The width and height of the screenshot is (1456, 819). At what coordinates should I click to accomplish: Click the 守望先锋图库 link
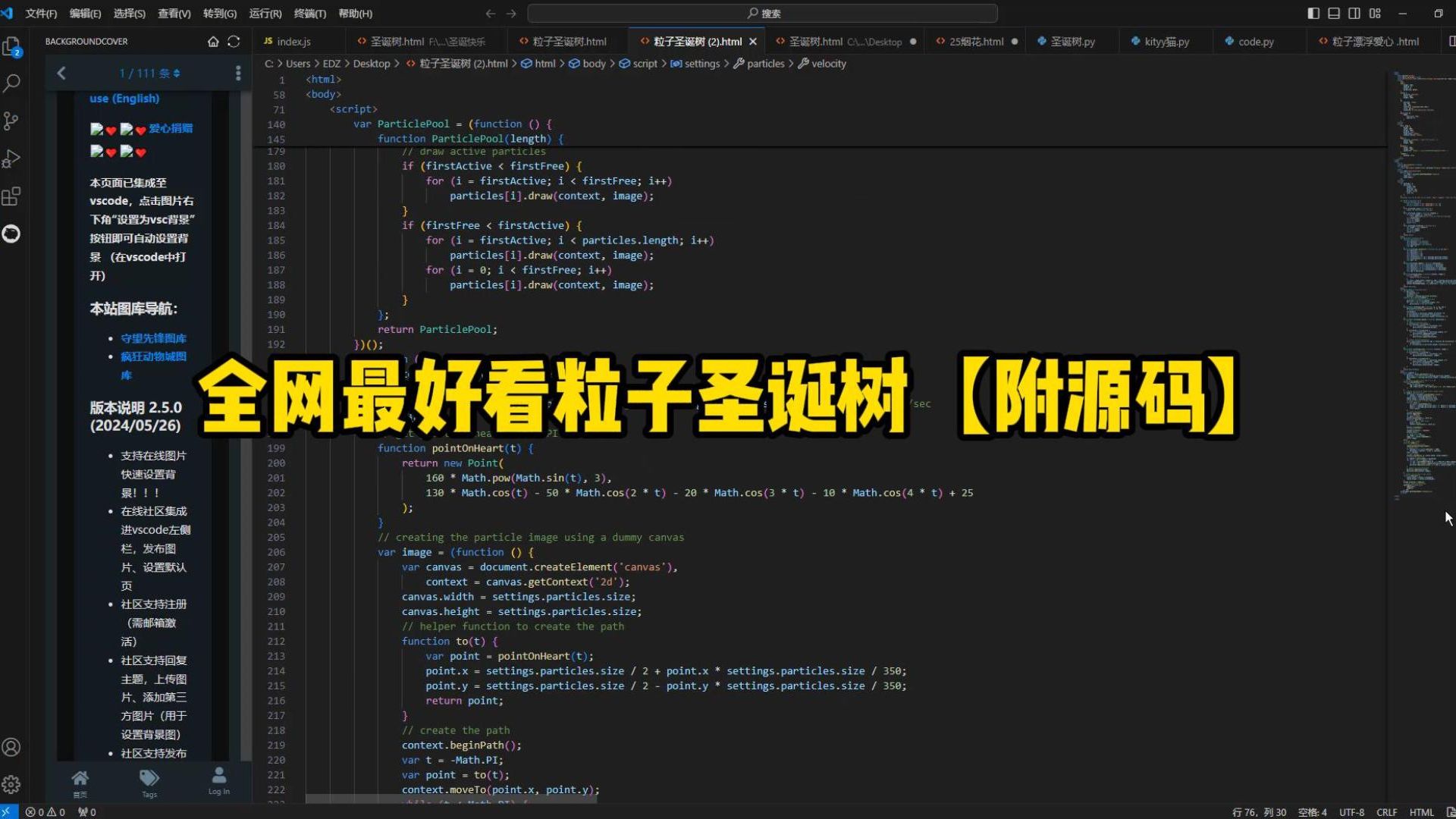click(153, 338)
